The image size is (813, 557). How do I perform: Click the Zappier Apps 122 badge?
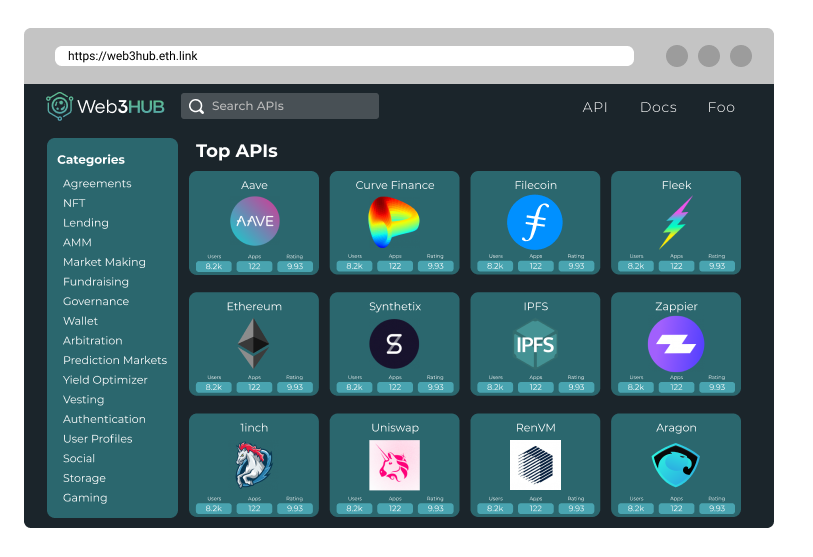[676, 387]
